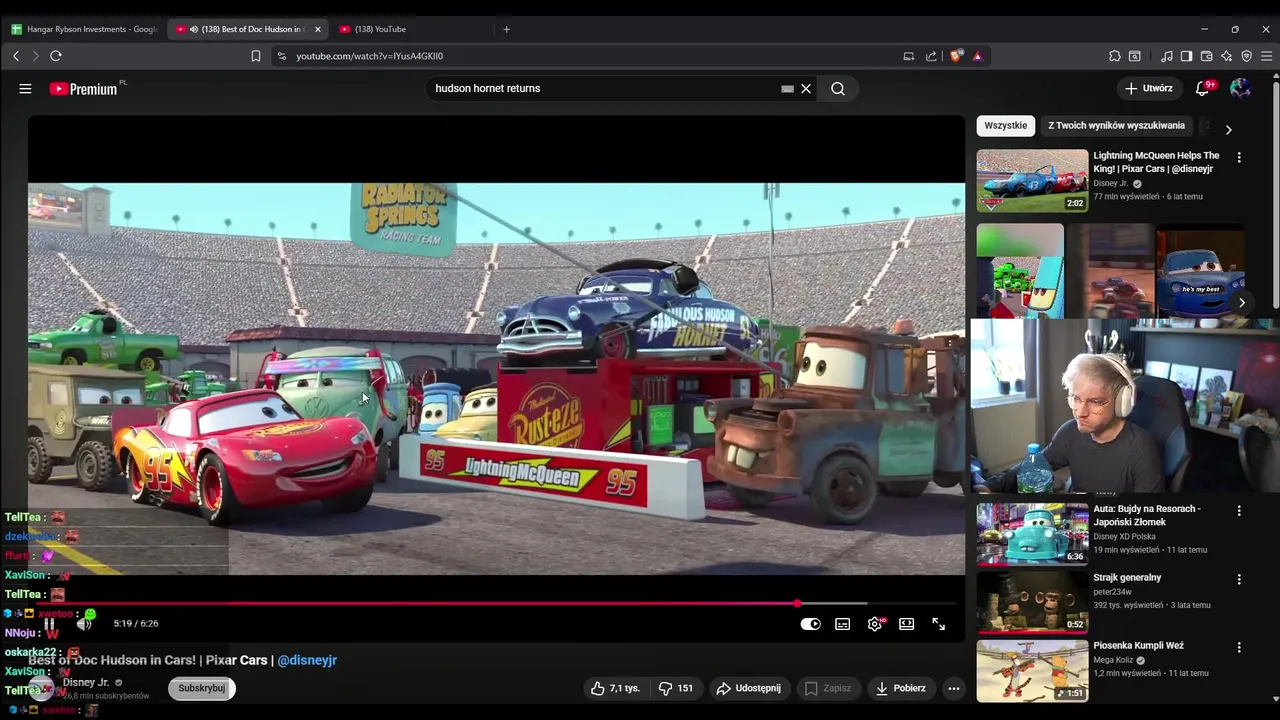Image resolution: width=1280 pixels, height=720 pixels.
Task: Open more options for Piosenka Kumpli Weź
Action: pos(1239,648)
